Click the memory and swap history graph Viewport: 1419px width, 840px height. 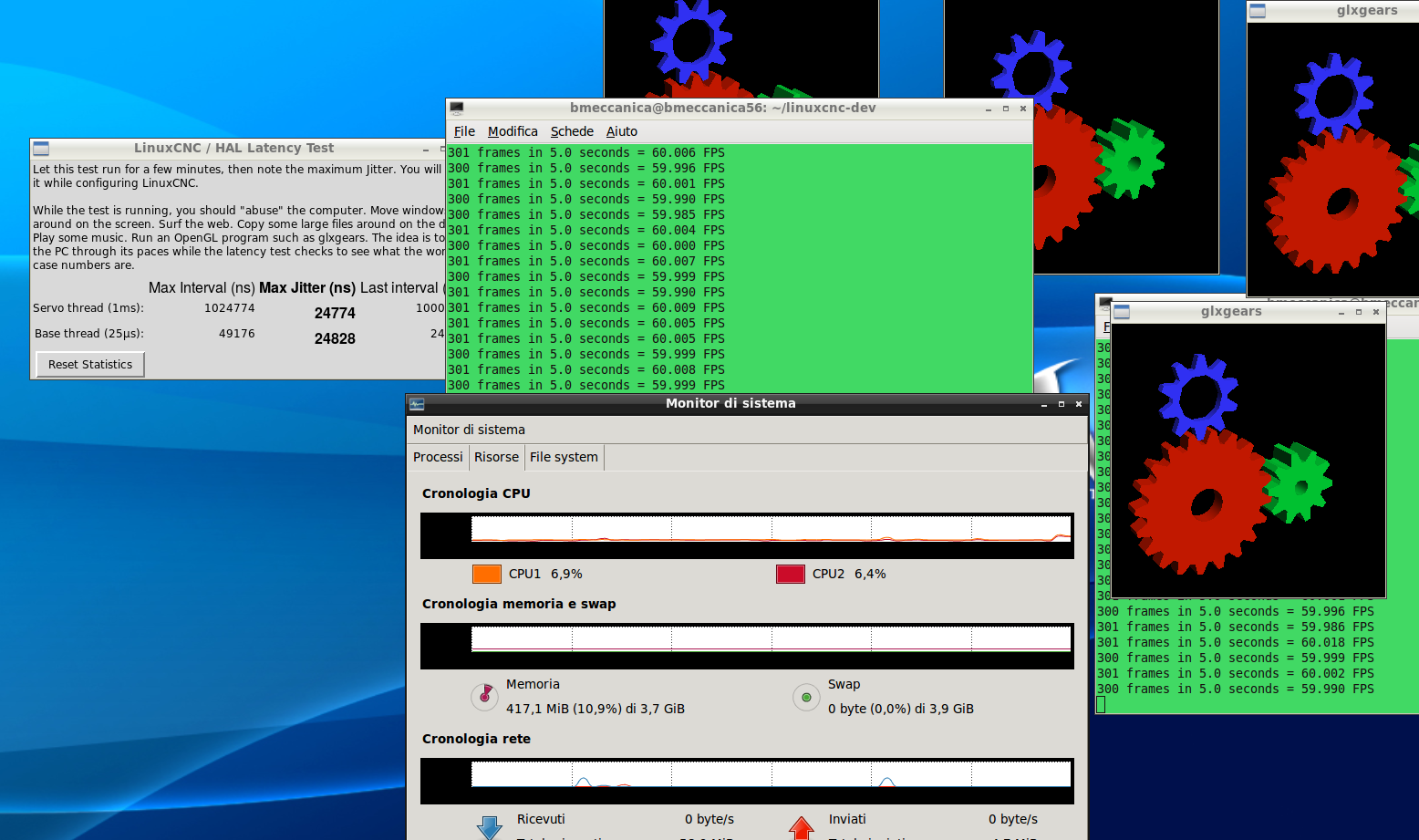click(x=747, y=646)
